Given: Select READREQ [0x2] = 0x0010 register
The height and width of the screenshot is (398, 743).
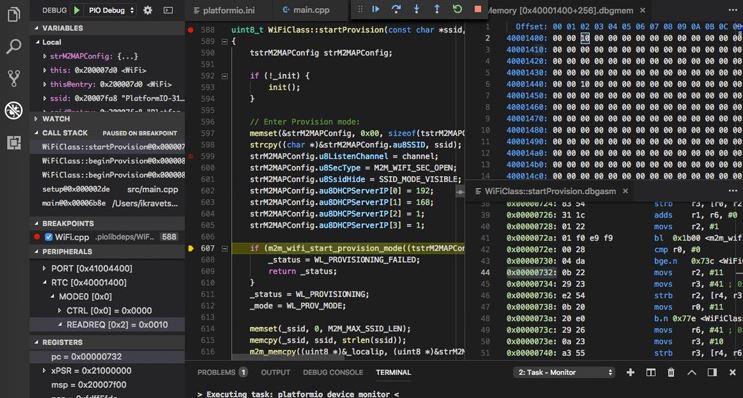Looking at the screenshot, I should 107,325.
